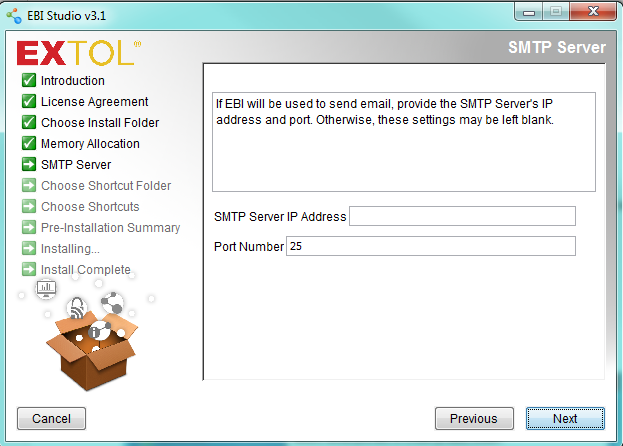Click the Choose Install Folder step label

click(x=100, y=123)
